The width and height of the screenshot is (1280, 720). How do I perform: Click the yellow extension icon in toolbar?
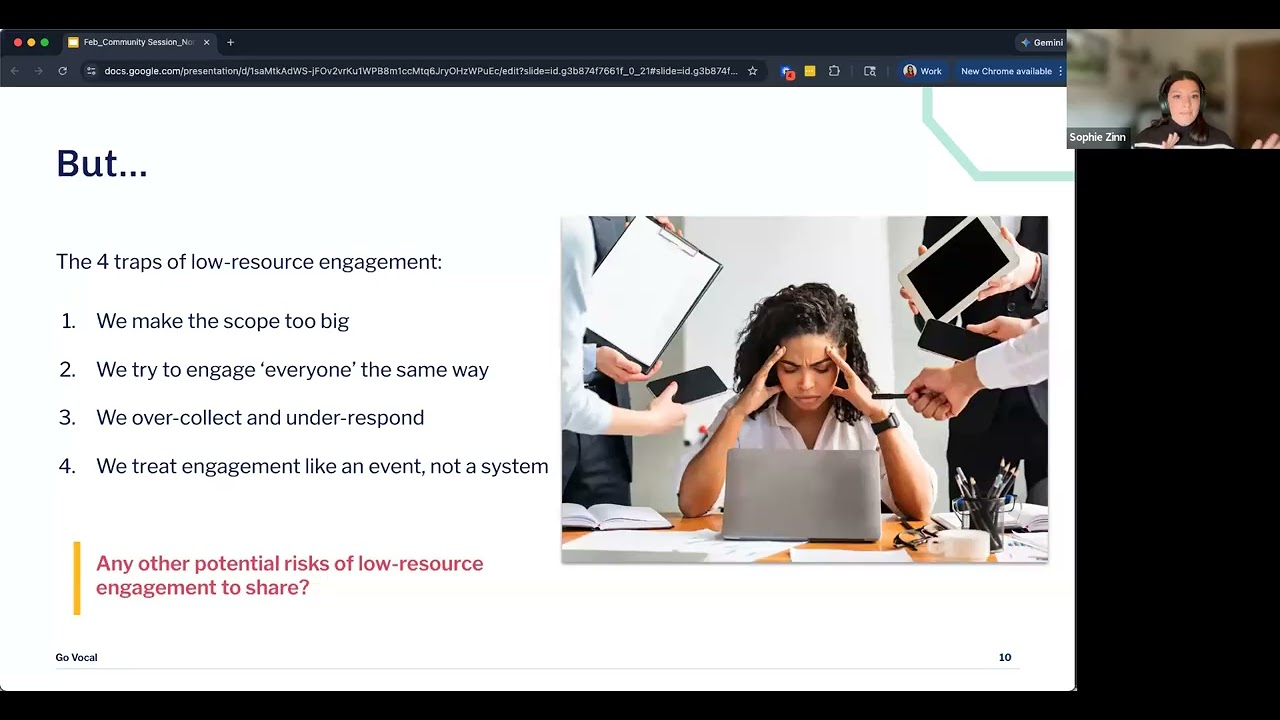[x=810, y=71]
